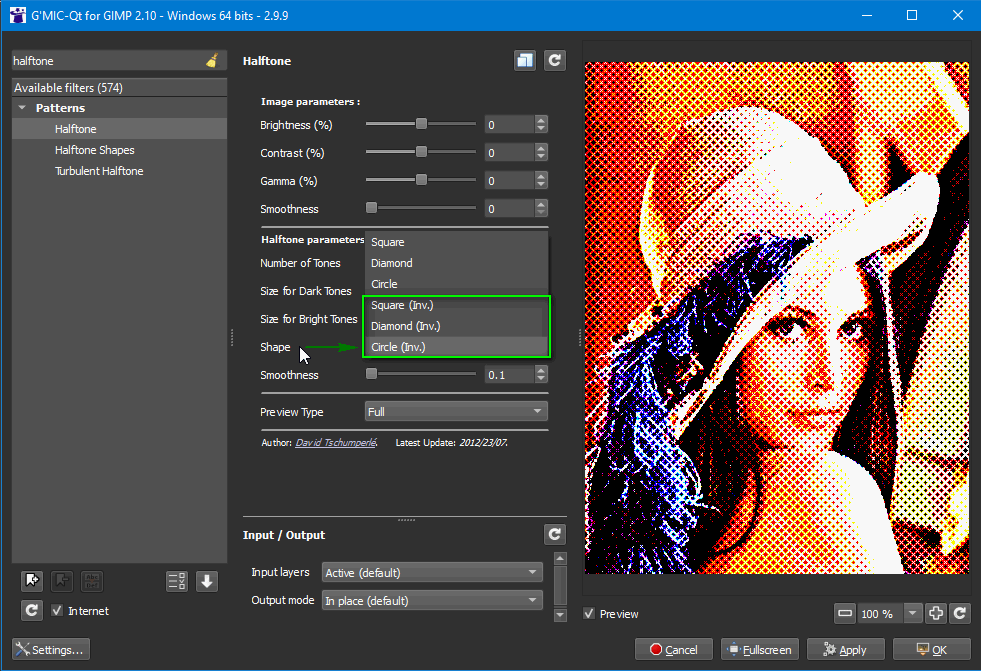Click the OK button
This screenshot has width=981, height=671.
pos(932,649)
